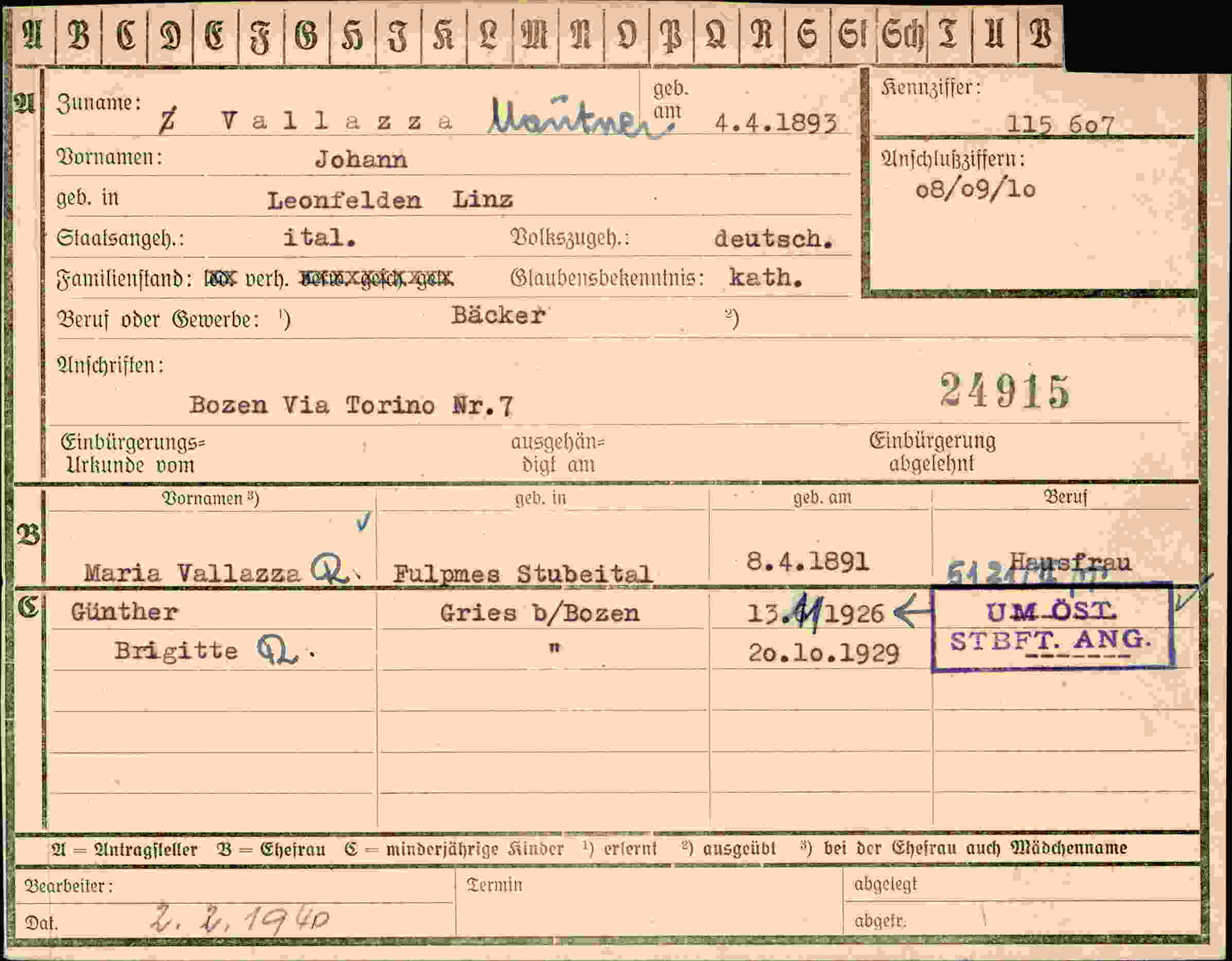Click legend text 'A = Antragsteller'
Screen dimensions: 1232x961
[124, 850]
